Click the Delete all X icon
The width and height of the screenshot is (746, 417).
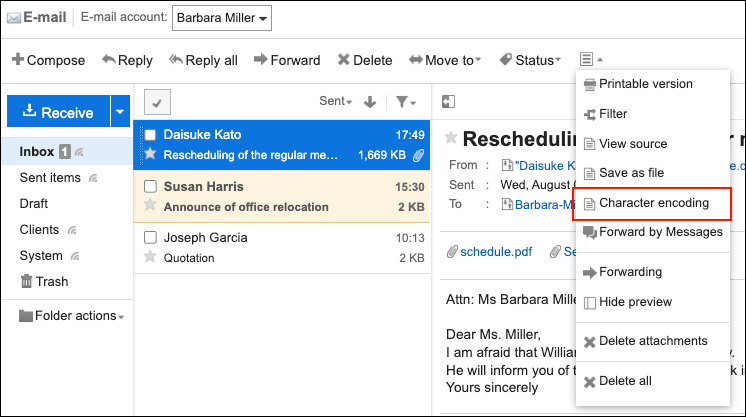(589, 382)
